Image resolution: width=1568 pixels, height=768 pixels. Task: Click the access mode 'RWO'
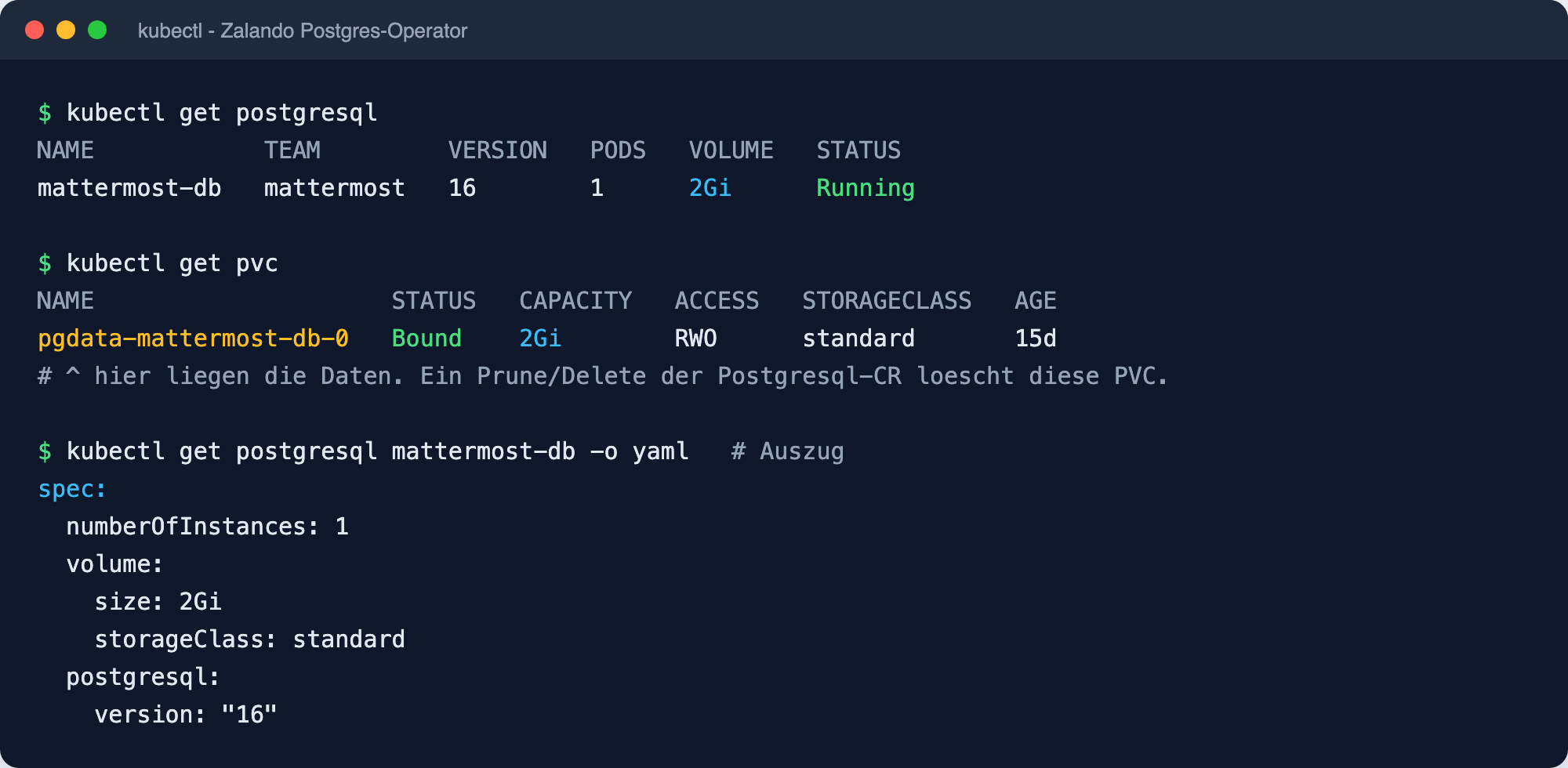[696, 339]
